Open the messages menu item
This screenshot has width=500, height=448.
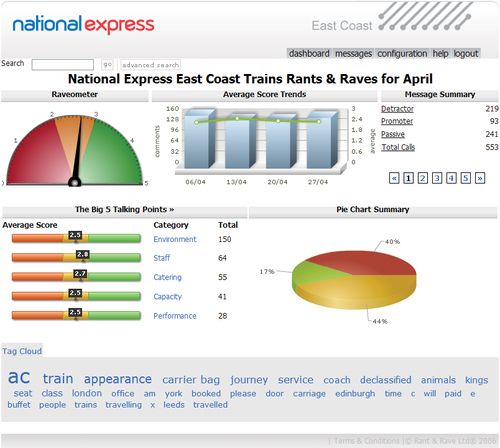(353, 53)
